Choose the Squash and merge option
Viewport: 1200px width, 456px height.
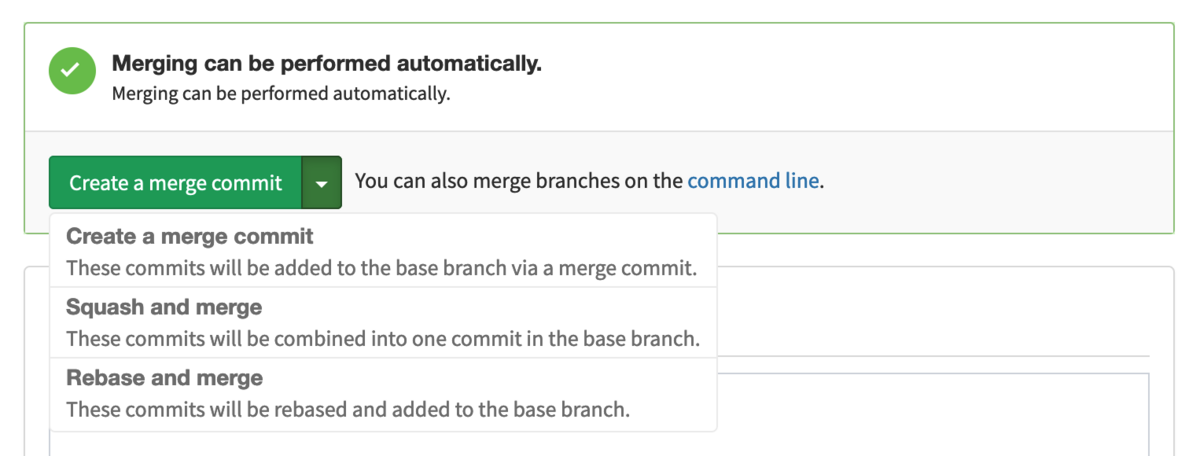(x=383, y=322)
